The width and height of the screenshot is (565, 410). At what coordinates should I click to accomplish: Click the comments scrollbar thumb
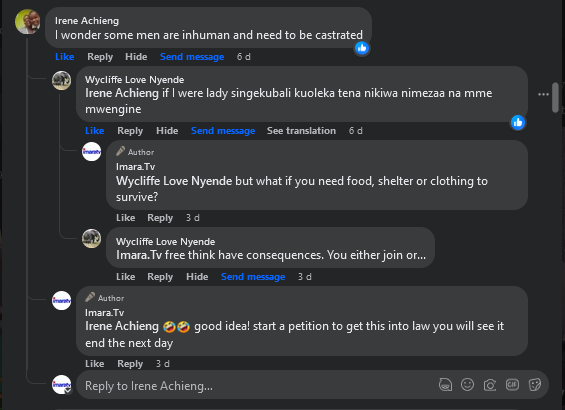click(x=555, y=97)
